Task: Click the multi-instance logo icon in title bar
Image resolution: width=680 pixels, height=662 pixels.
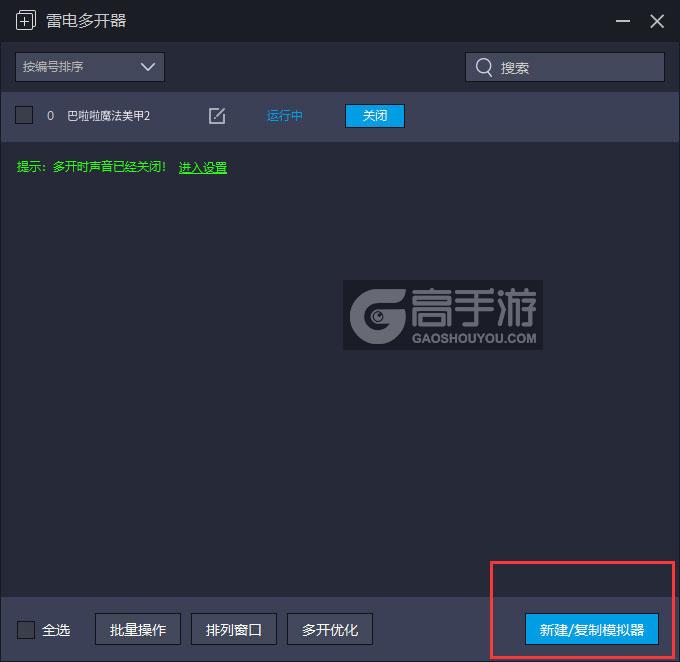Action: tap(26, 21)
